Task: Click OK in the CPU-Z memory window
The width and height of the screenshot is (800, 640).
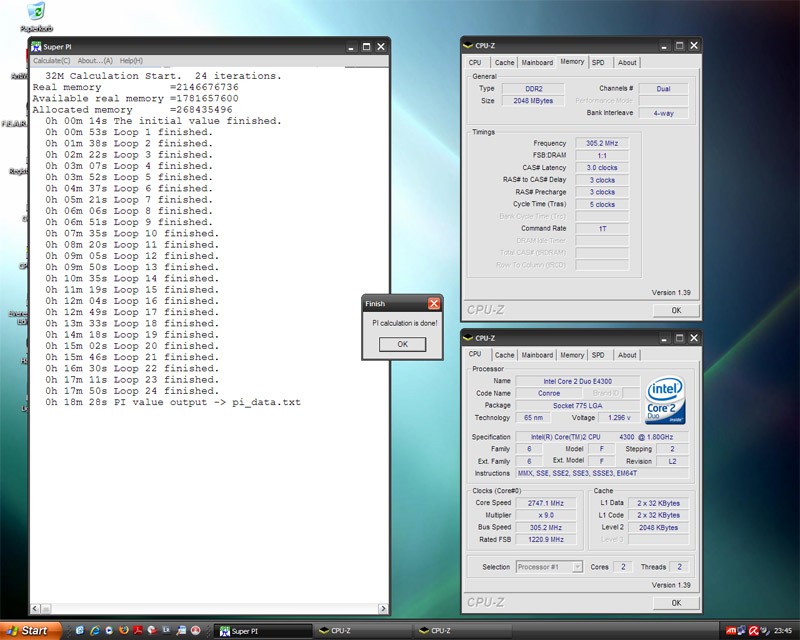Action: (676, 310)
